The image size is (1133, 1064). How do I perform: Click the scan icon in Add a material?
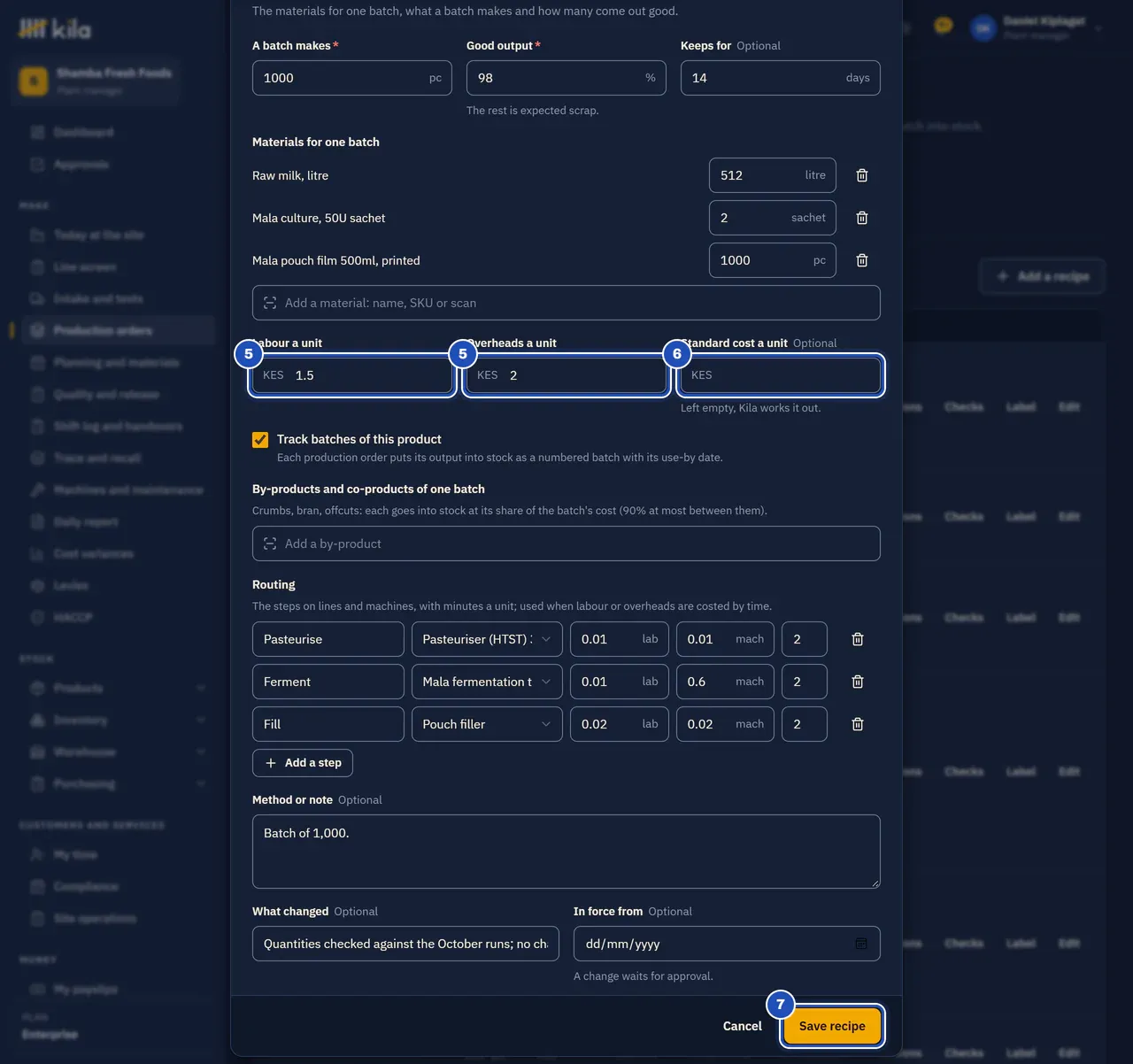point(270,303)
